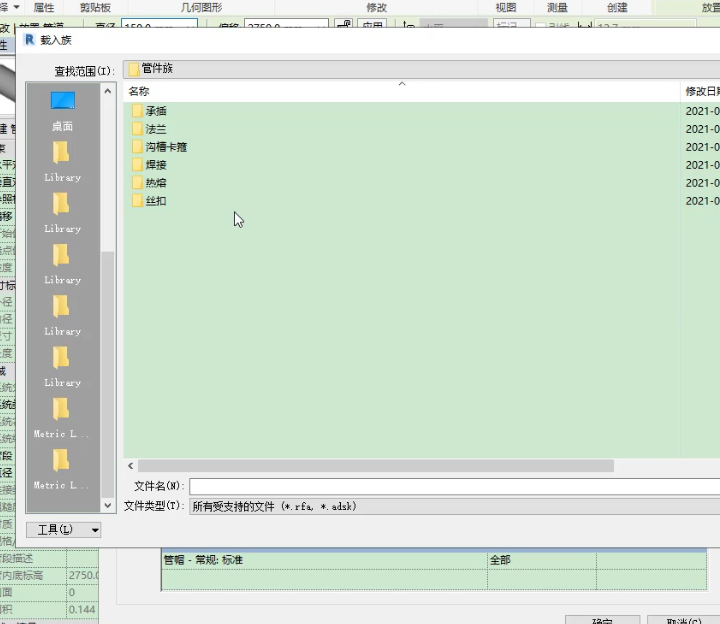Image resolution: width=720 pixels, height=624 pixels.
Task: Click the 属性 ribbon panel label
Action: 45,7
